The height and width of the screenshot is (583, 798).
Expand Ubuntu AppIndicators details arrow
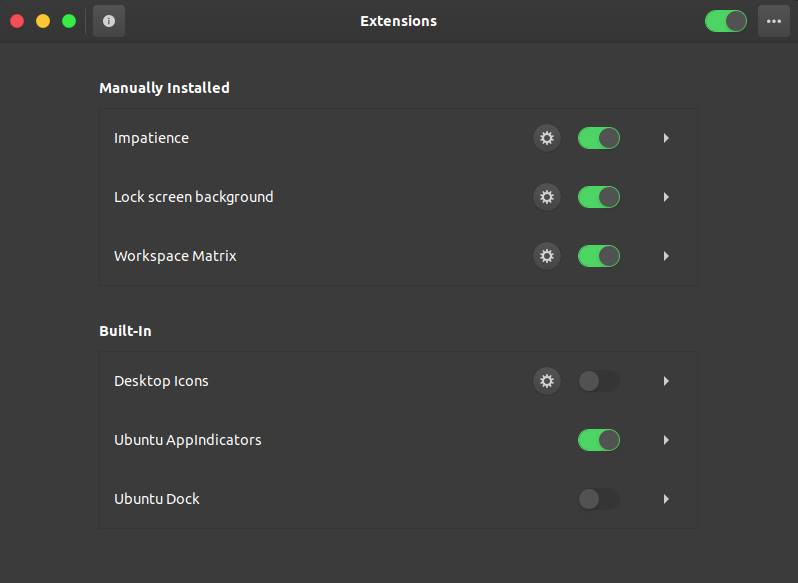click(666, 440)
